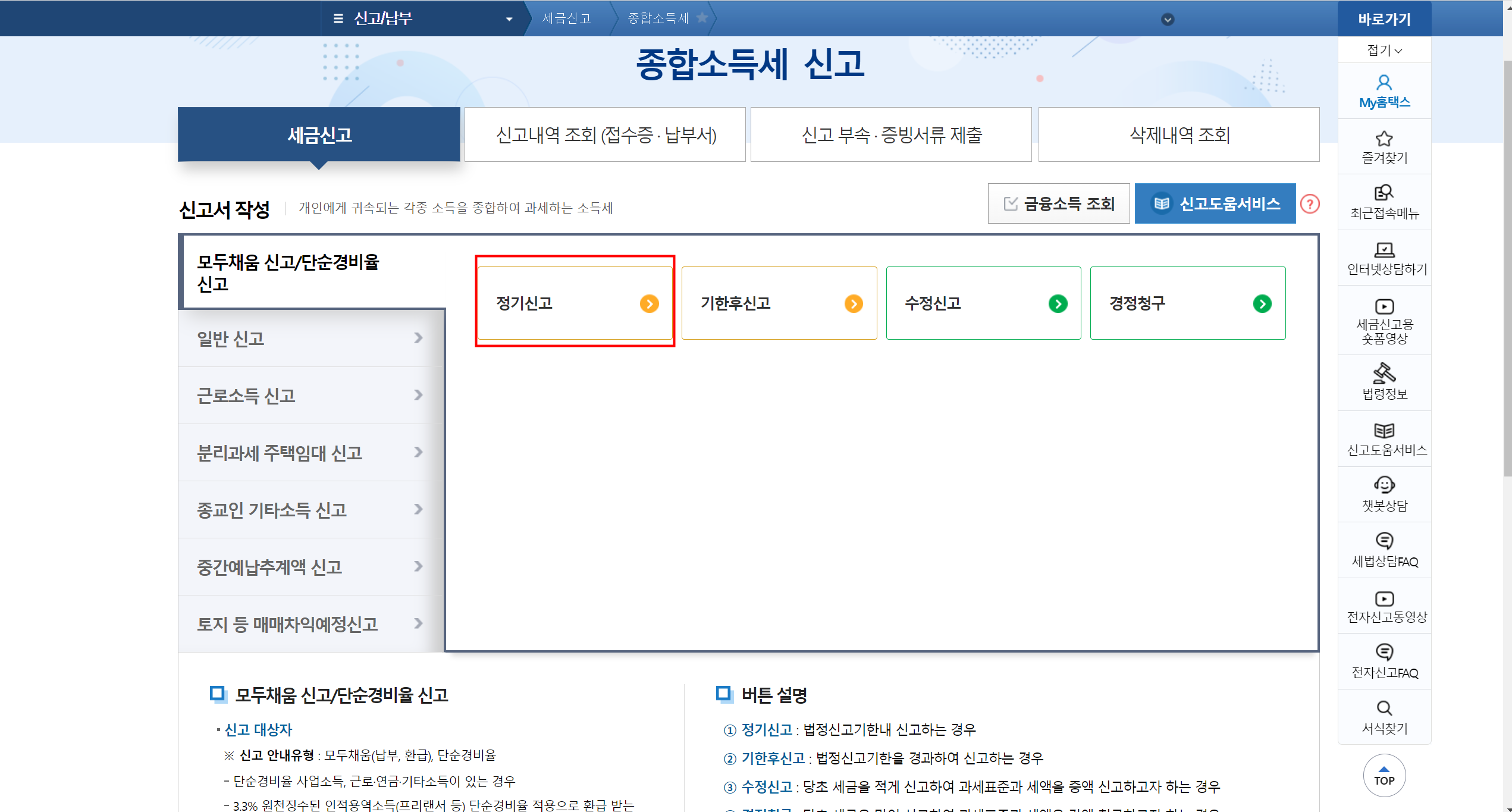This screenshot has width=1512, height=812.
Task: Open 서식찾기 search icon
Action: click(1384, 708)
